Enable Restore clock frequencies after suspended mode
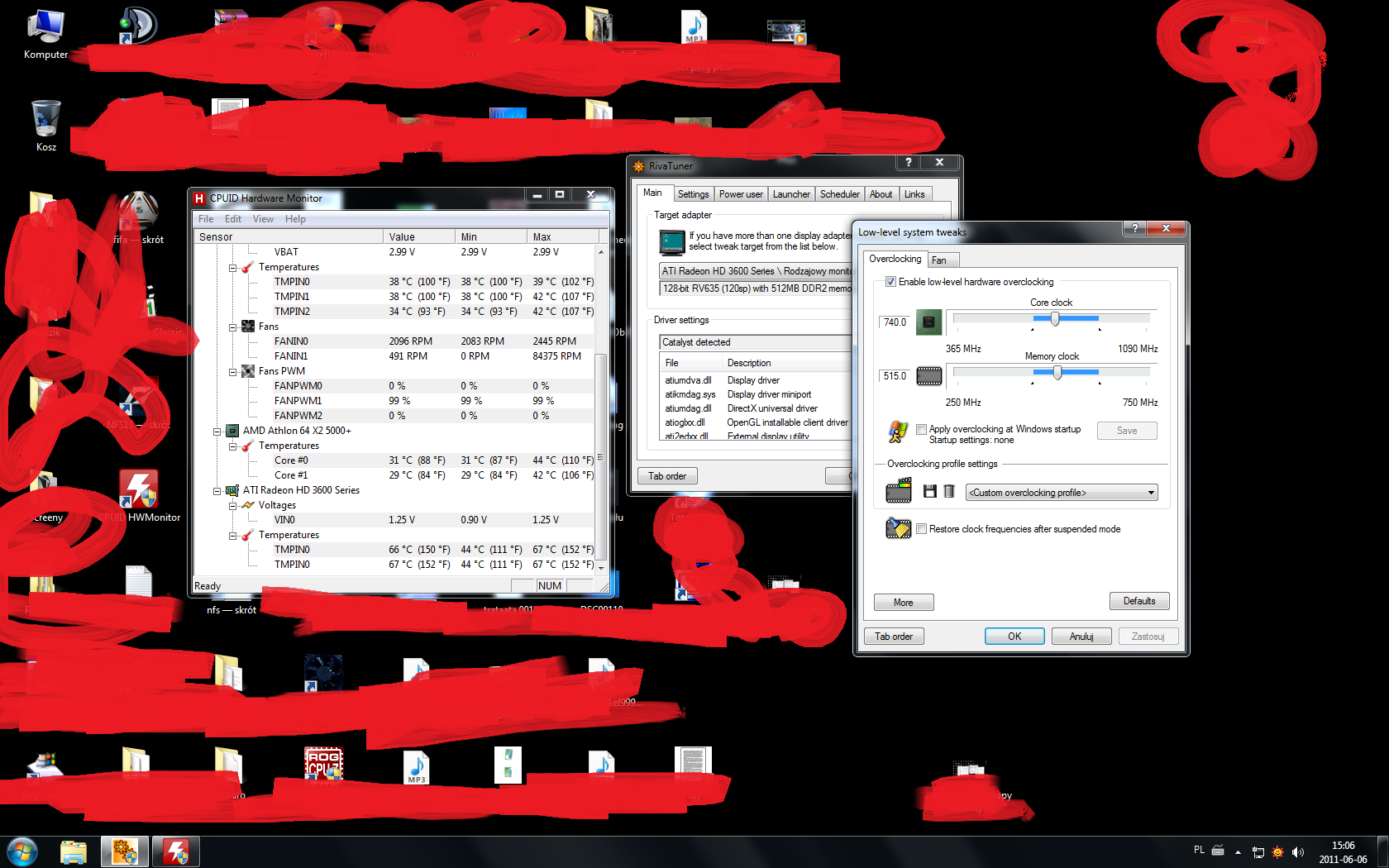Image resolution: width=1389 pixels, height=868 pixels. tap(922, 529)
